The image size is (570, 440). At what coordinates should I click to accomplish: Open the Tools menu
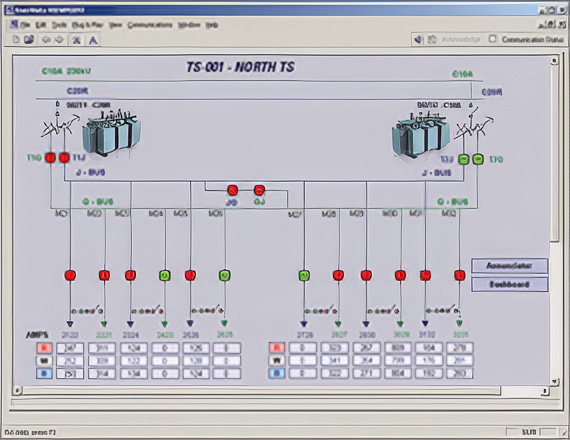[x=59, y=25]
